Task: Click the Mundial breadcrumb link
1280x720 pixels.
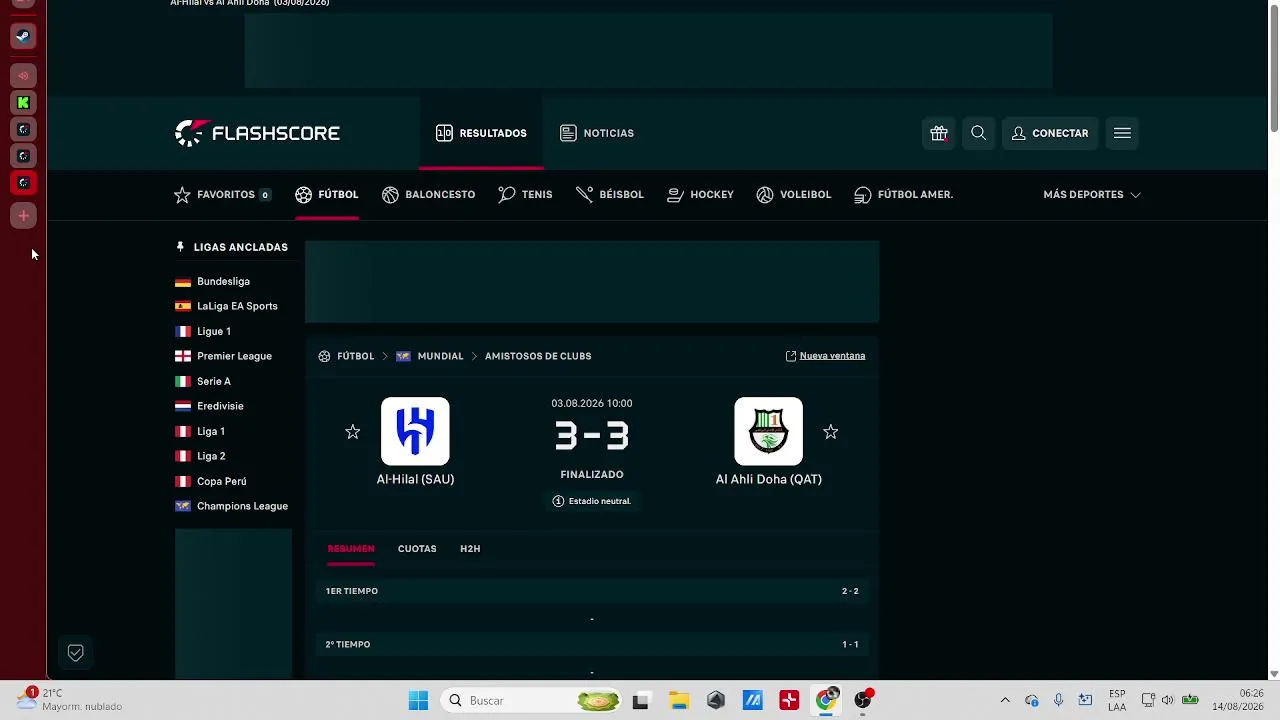Action: [x=440, y=356]
